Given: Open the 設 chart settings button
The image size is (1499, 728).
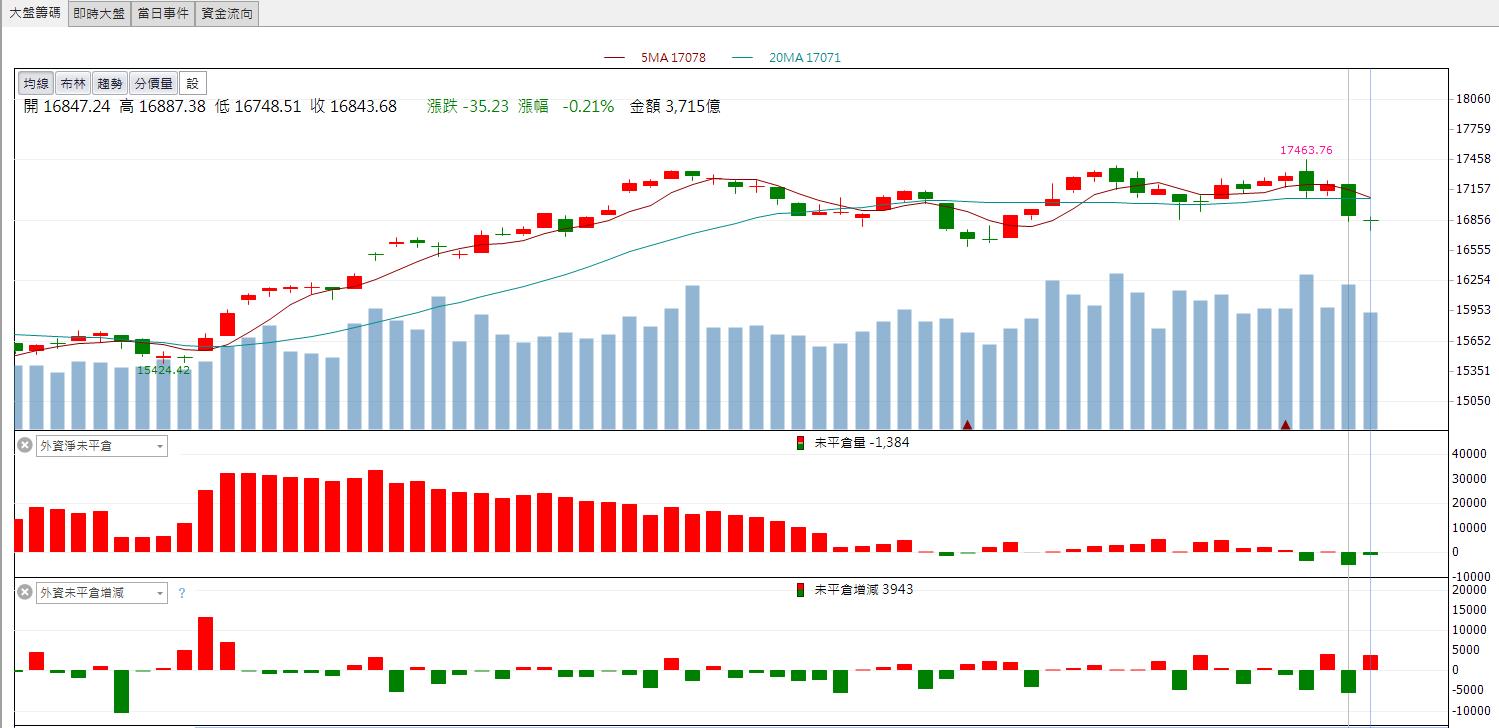Looking at the screenshot, I should tap(193, 84).
